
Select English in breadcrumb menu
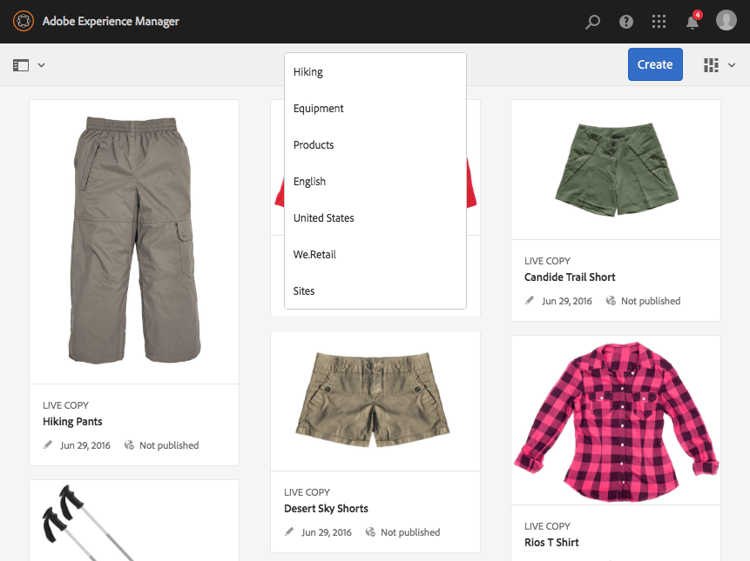375,181
